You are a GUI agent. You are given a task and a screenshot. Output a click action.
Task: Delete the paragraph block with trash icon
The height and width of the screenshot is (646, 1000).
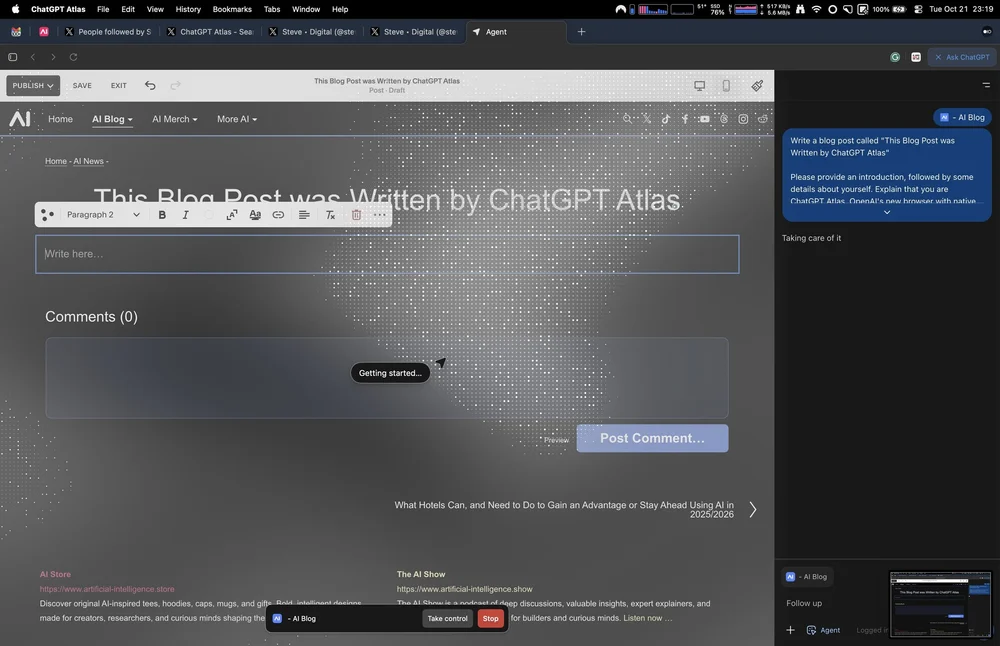pos(357,215)
